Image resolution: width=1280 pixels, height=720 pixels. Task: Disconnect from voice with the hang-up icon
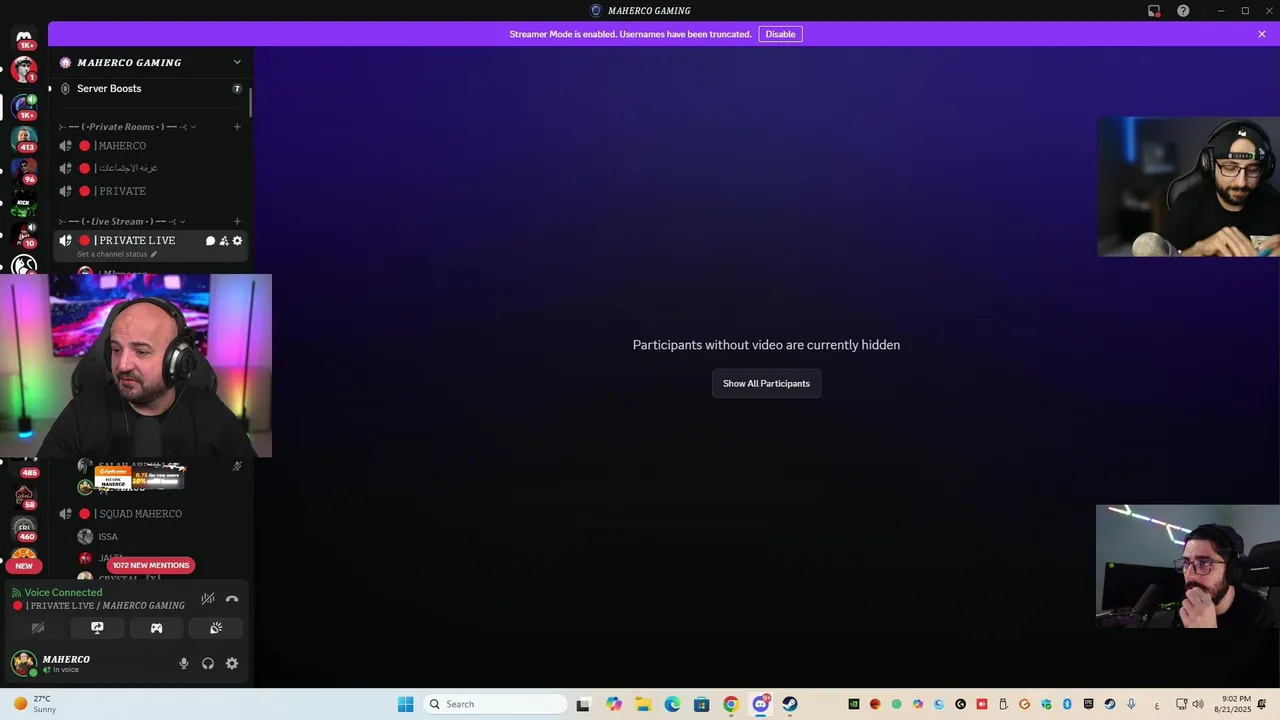pyautogui.click(x=232, y=599)
